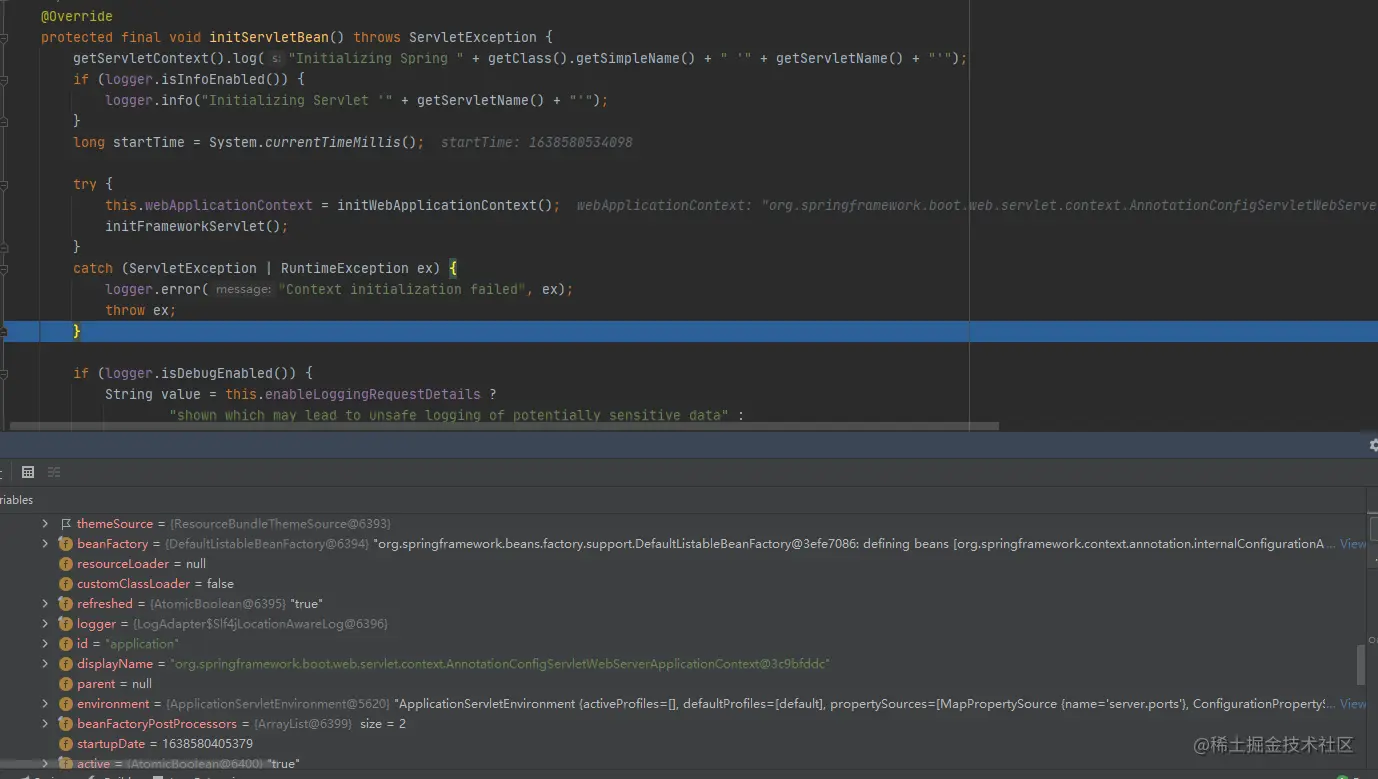The height and width of the screenshot is (779, 1378).
Task: Expand the id variable node
Action: pos(45,644)
